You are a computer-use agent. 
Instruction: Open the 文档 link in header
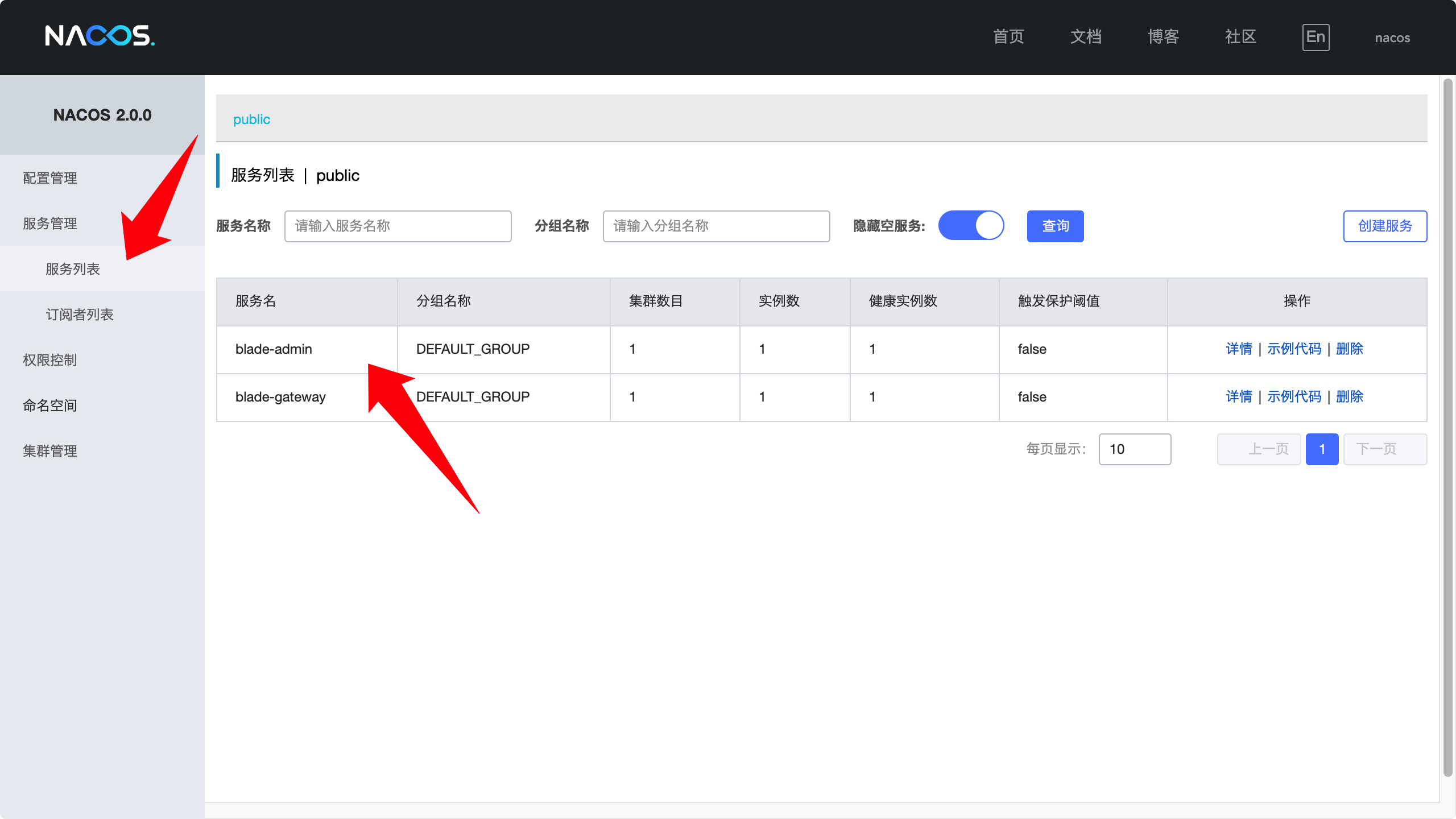tap(1086, 38)
